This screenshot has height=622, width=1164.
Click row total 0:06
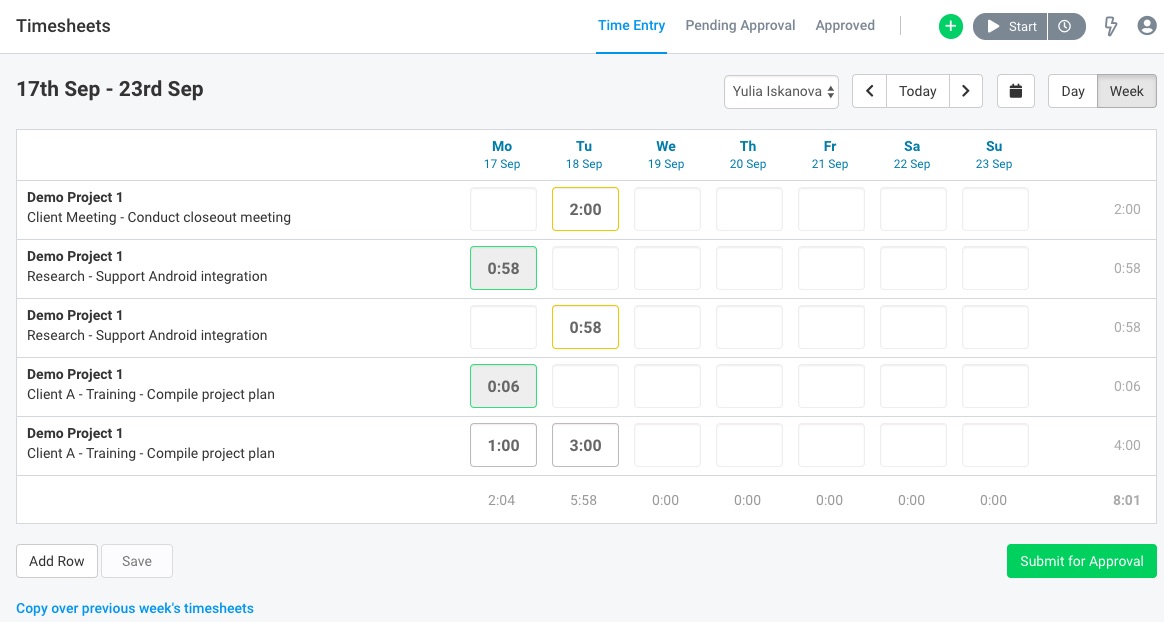click(1127, 386)
